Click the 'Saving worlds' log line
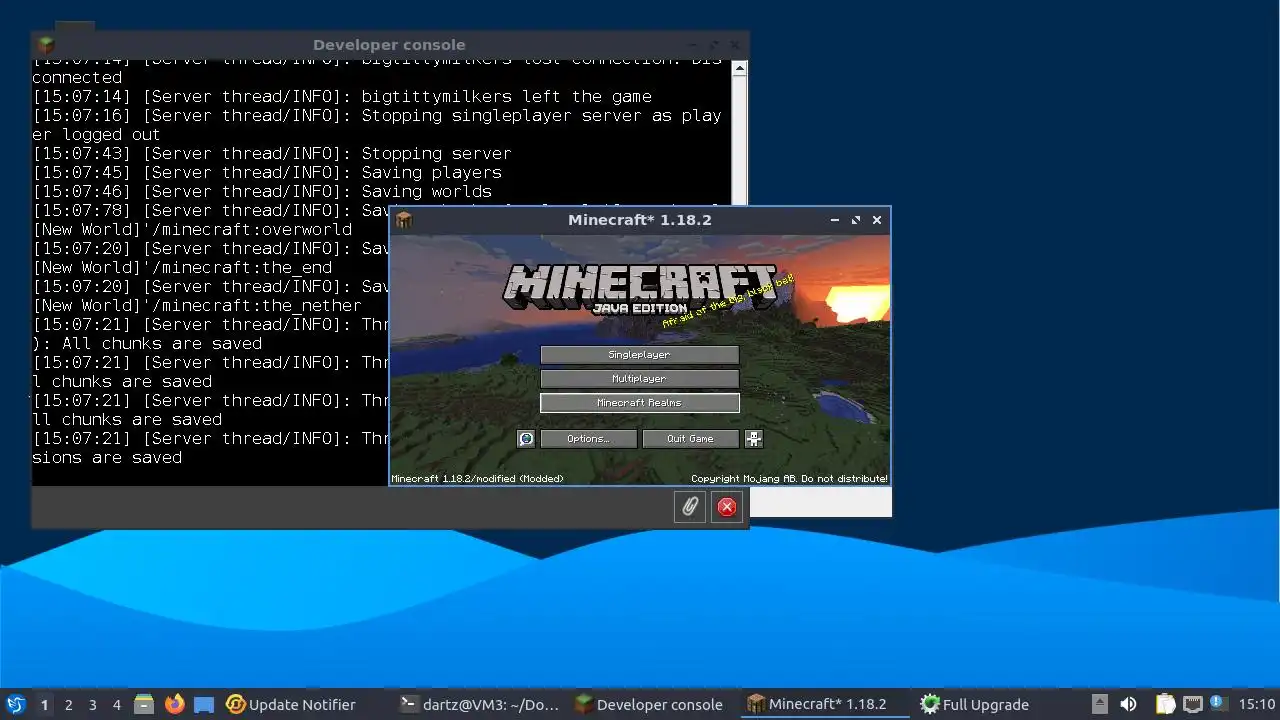Screen dimensions: 1280x720 (x=262, y=192)
